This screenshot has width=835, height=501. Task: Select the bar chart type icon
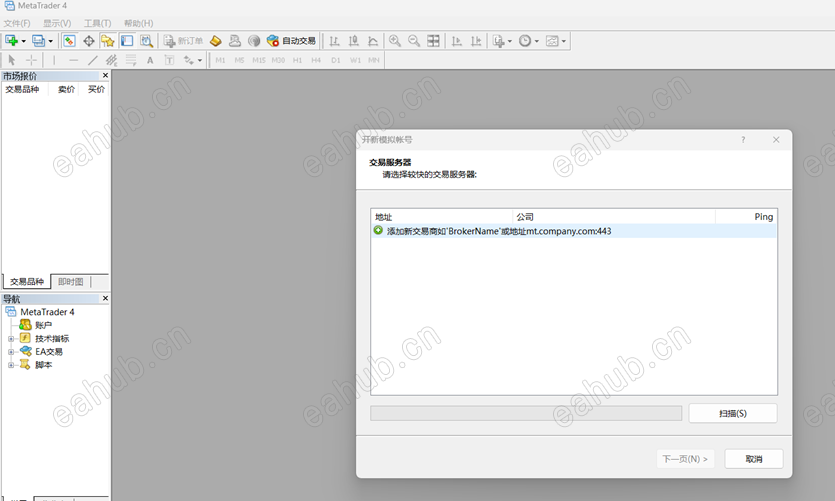pyautogui.click(x=334, y=40)
